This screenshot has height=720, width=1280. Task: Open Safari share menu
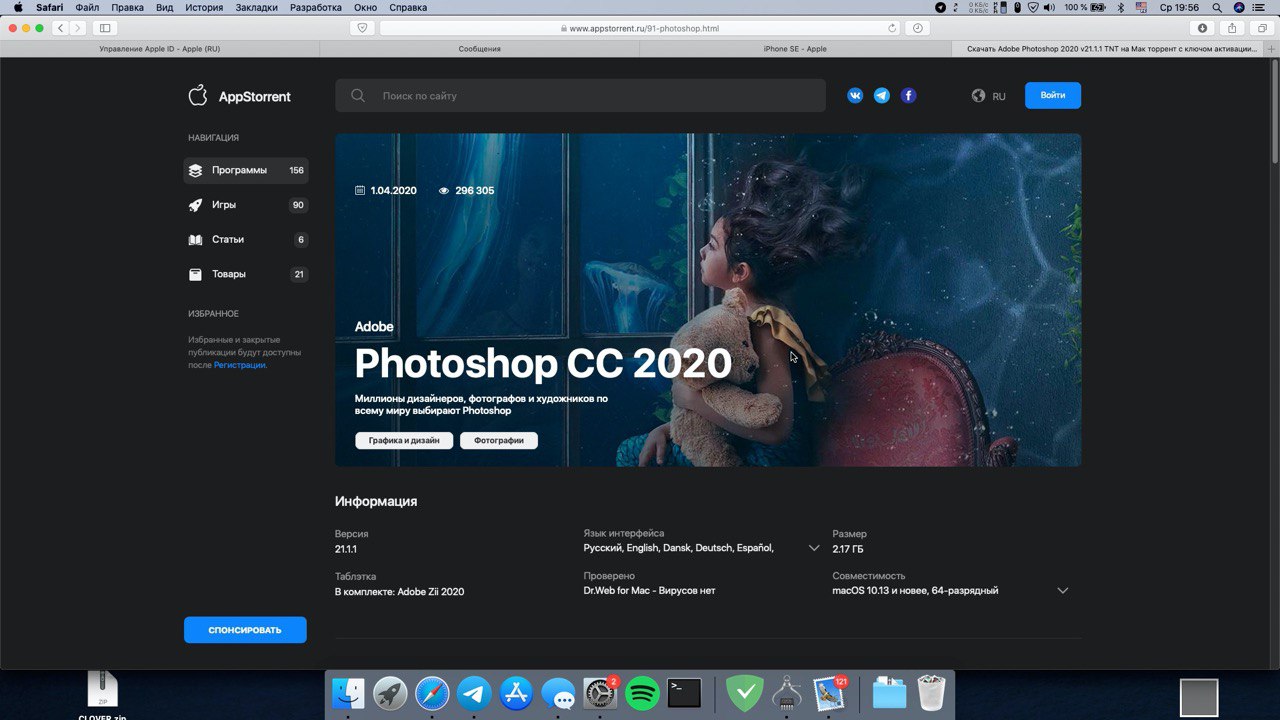pos(1232,28)
